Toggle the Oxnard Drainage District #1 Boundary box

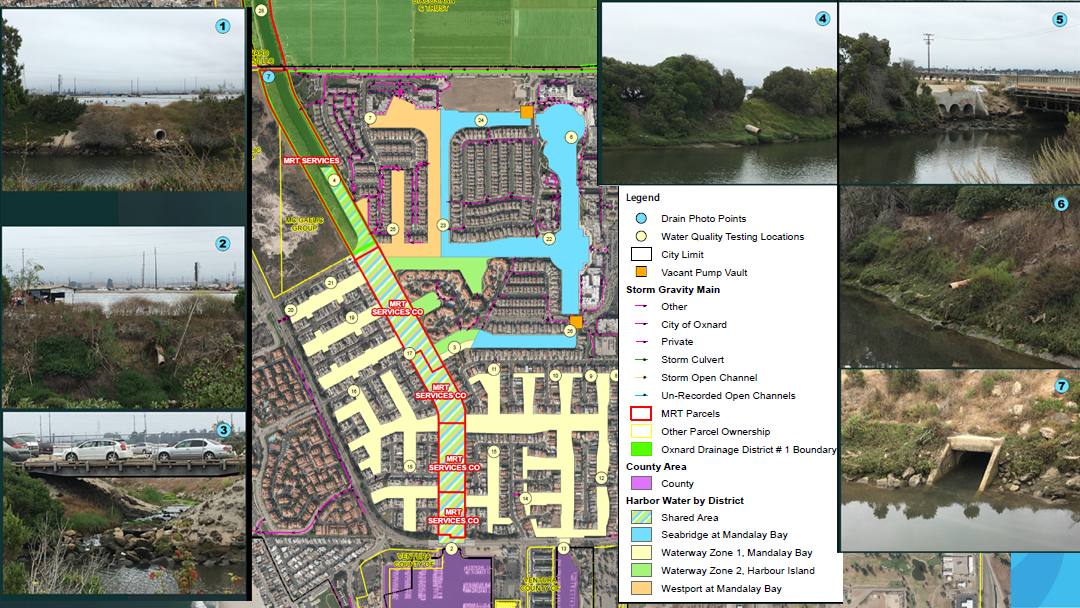[641, 449]
